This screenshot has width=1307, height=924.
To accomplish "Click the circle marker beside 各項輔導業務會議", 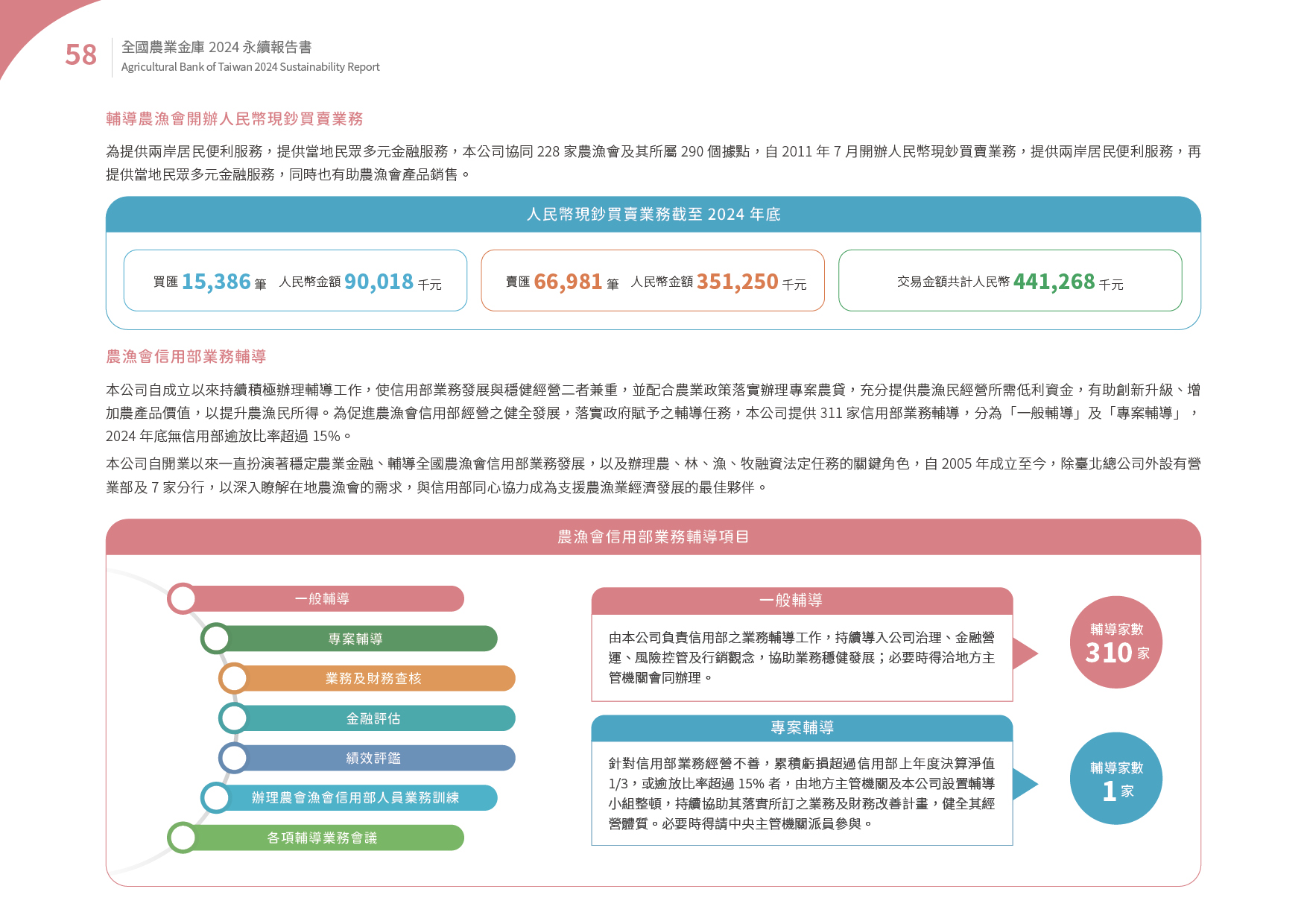I will click(x=183, y=838).
